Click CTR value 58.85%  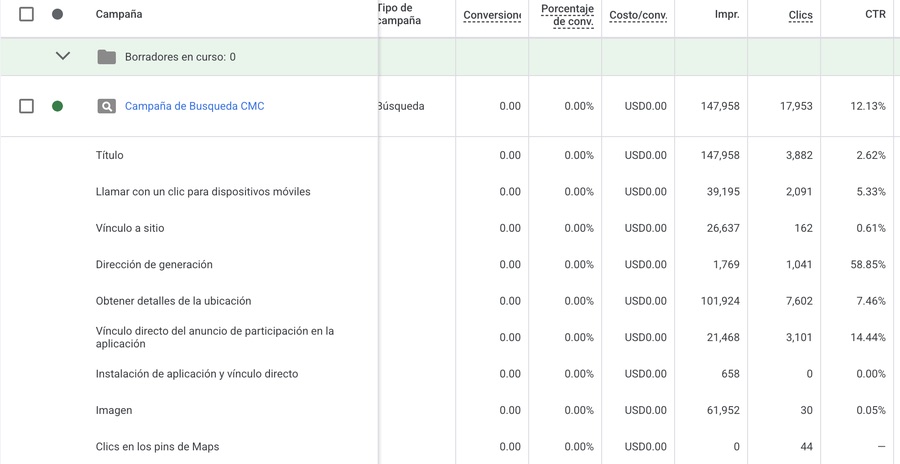click(868, 265)
